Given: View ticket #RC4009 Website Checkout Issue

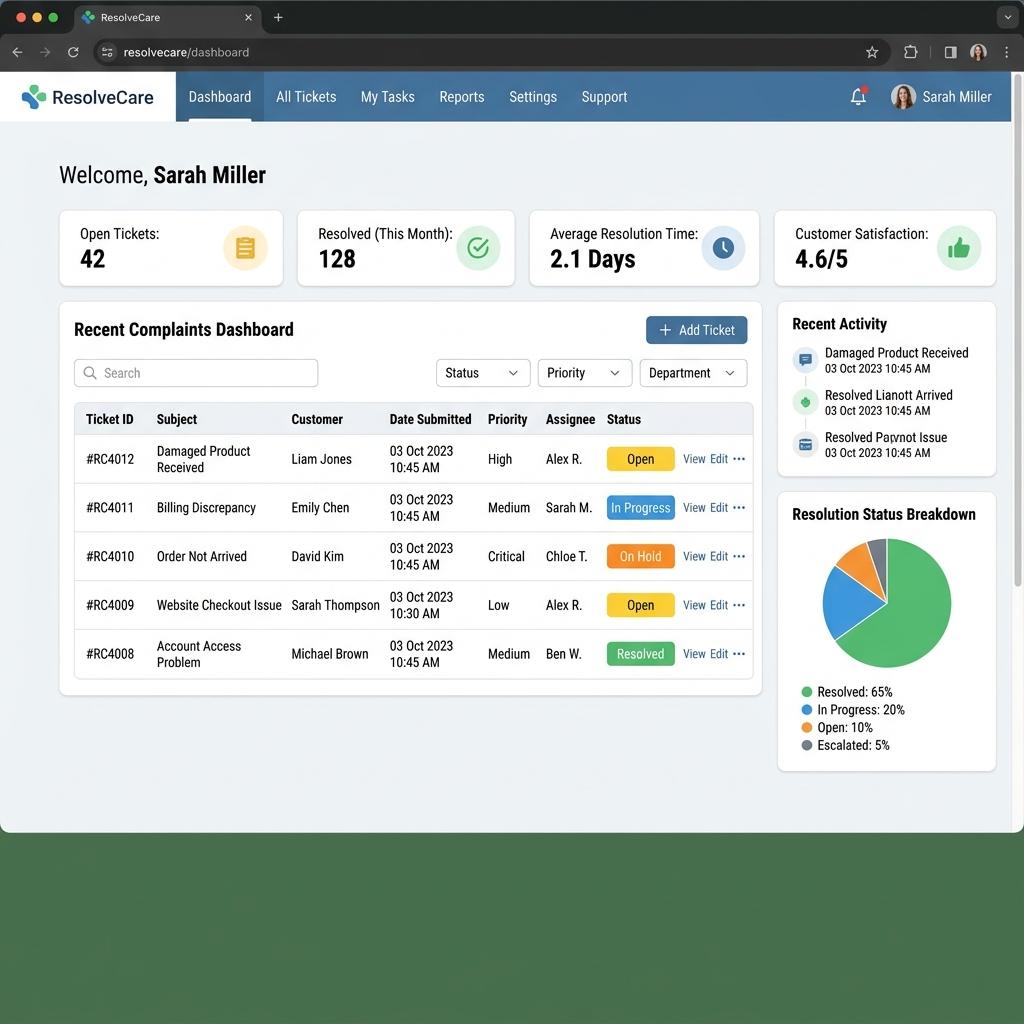Looking at the screenshot, I should coord(694,605).
